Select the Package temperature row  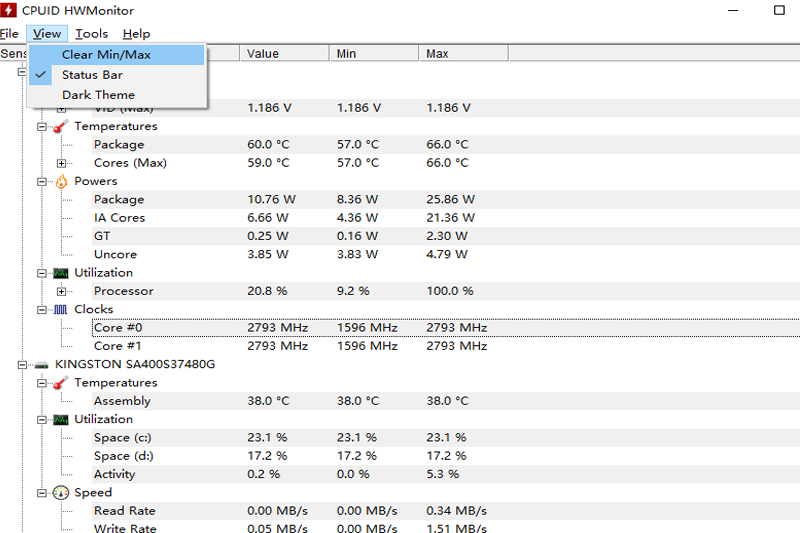coord(446,145)
